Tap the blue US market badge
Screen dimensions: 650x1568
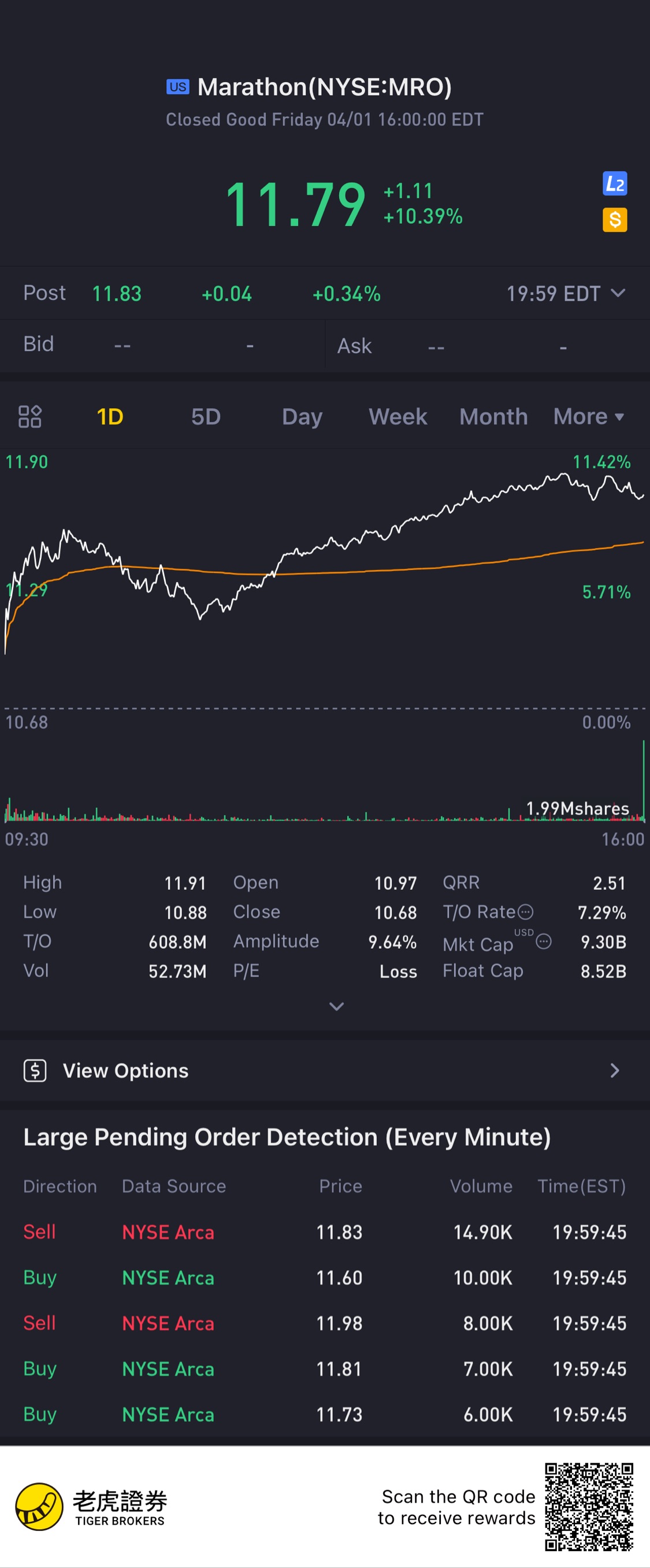coord(177,87)
